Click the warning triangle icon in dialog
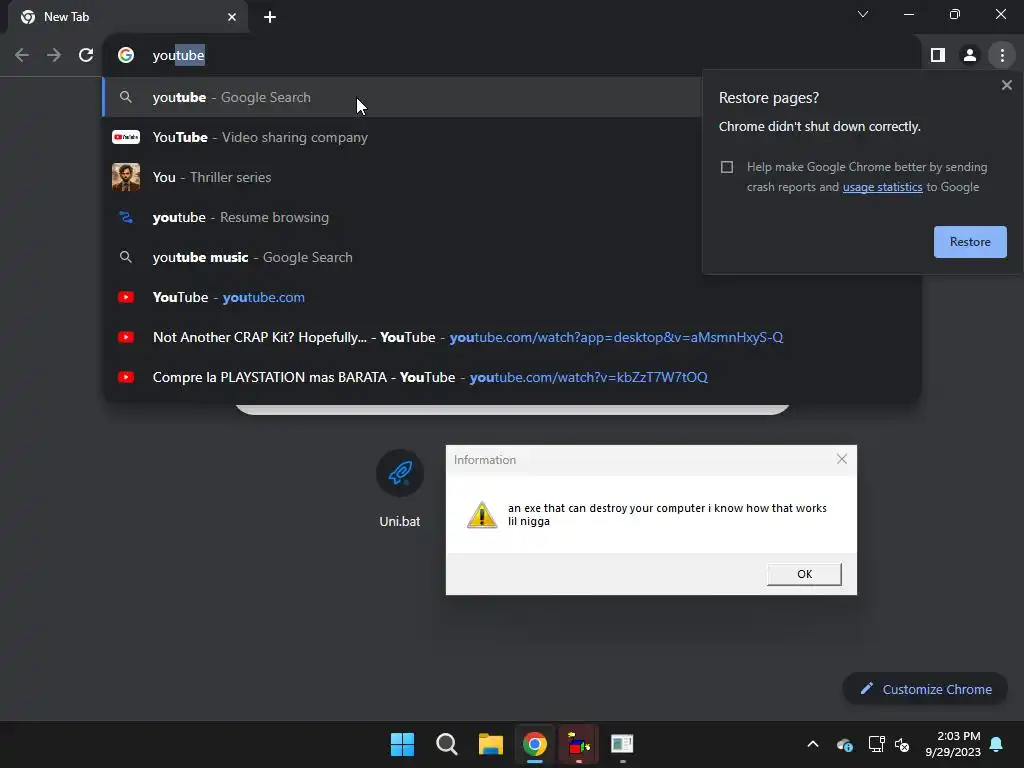 coord(482,515)
